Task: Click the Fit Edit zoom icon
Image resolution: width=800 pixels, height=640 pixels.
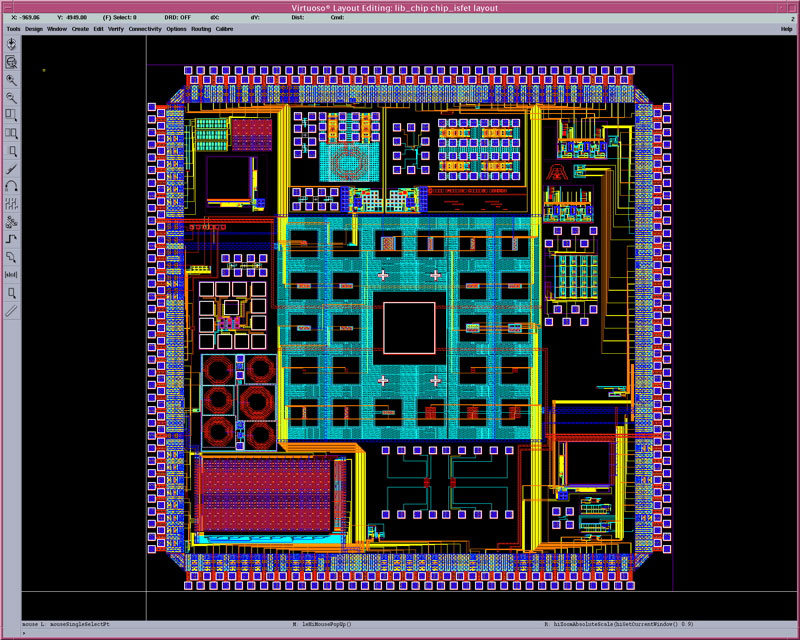Action: [x=11, y=61]
